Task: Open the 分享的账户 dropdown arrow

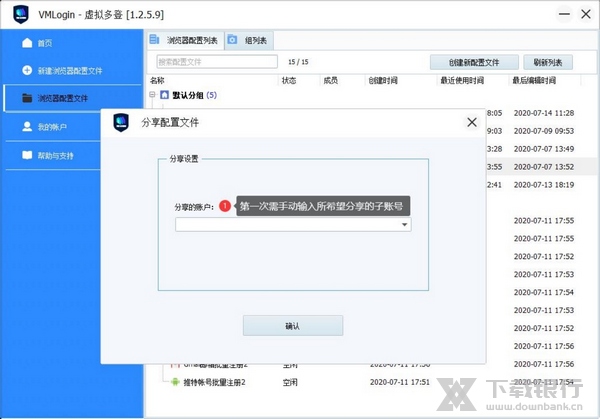Action: tap(404, 225)
